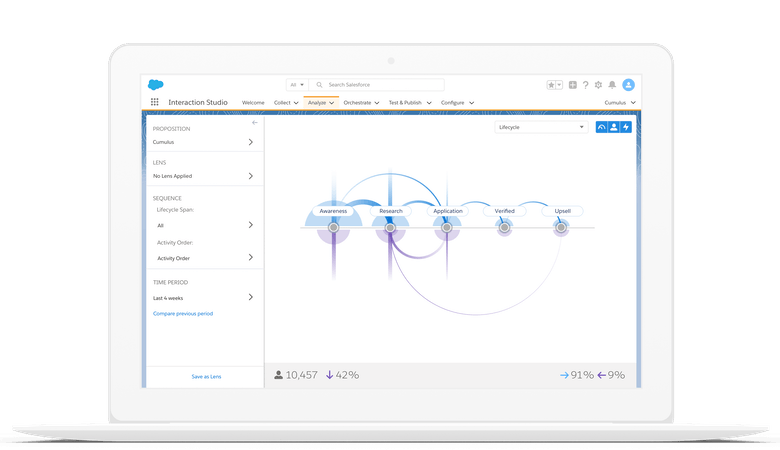Go to the Welcome tab

coord(253,102)
